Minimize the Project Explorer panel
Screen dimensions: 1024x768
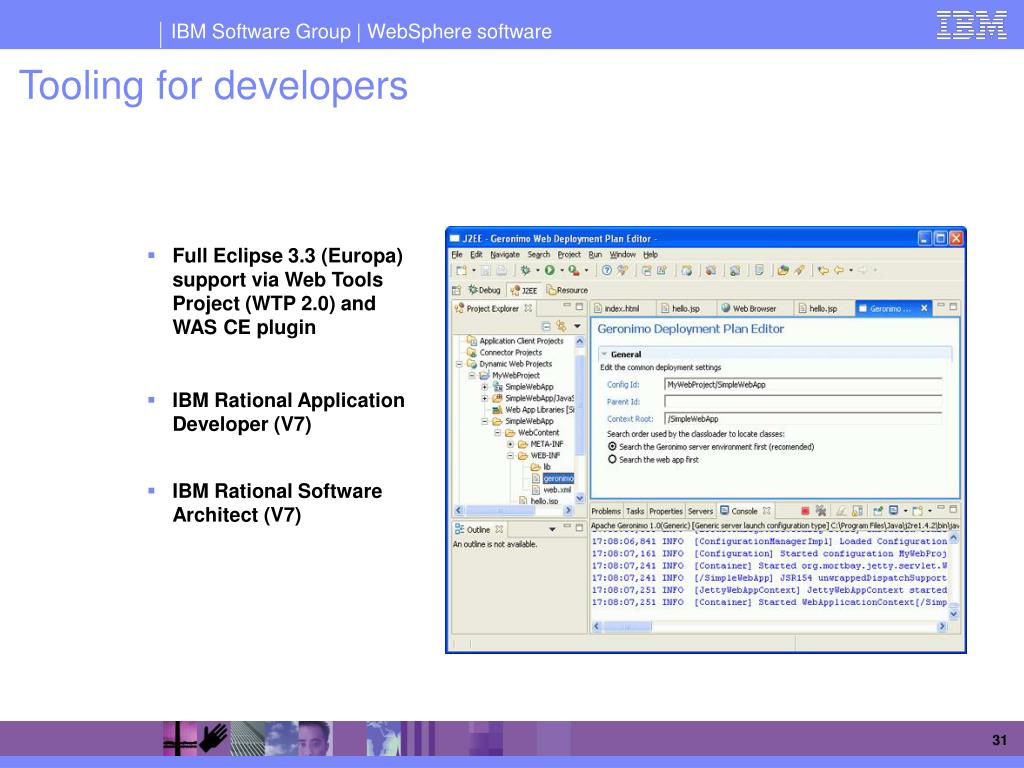tap(566, 306)
